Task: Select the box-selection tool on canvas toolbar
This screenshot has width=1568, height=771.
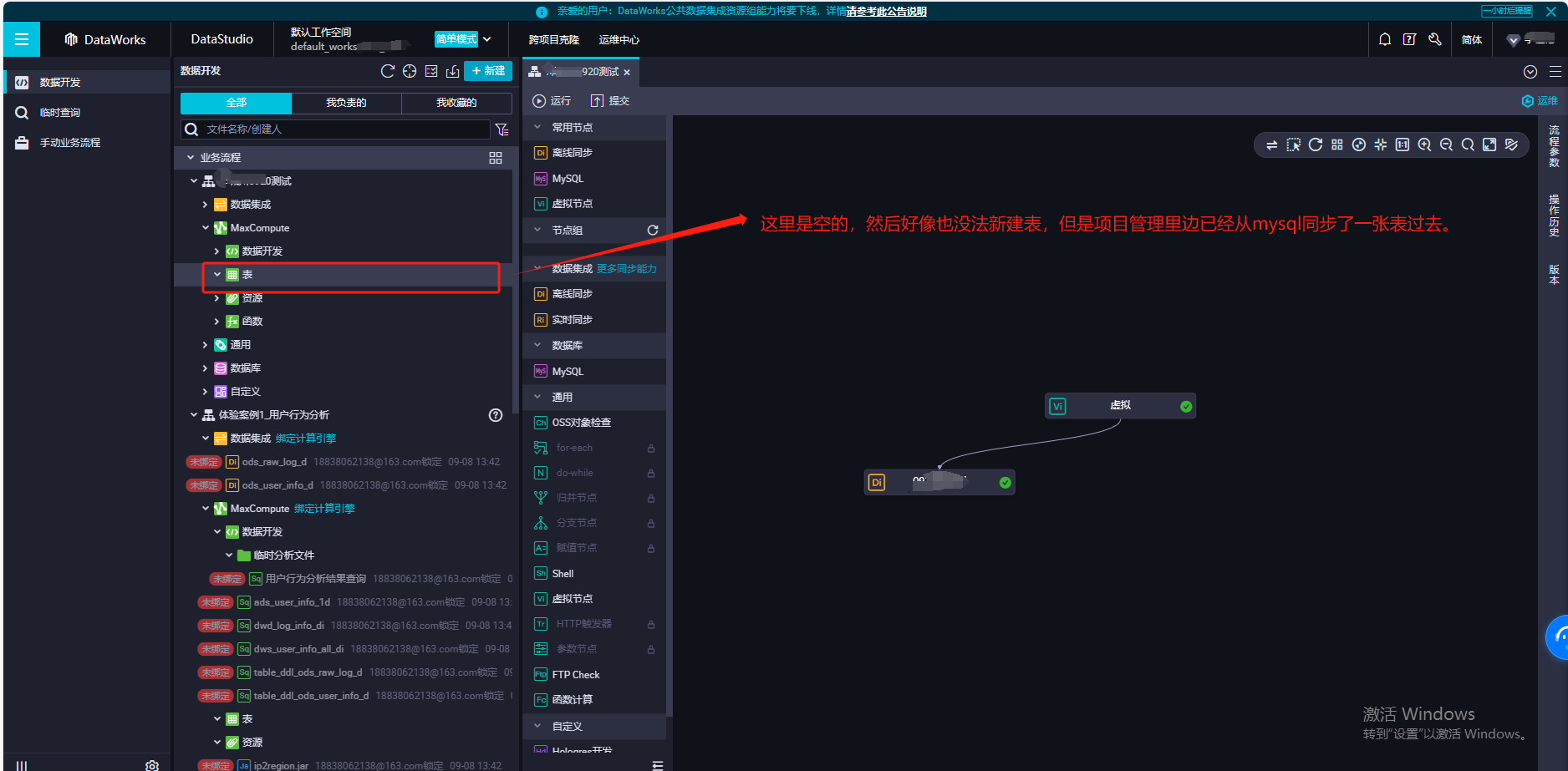Action: [x=1293, y=145]
